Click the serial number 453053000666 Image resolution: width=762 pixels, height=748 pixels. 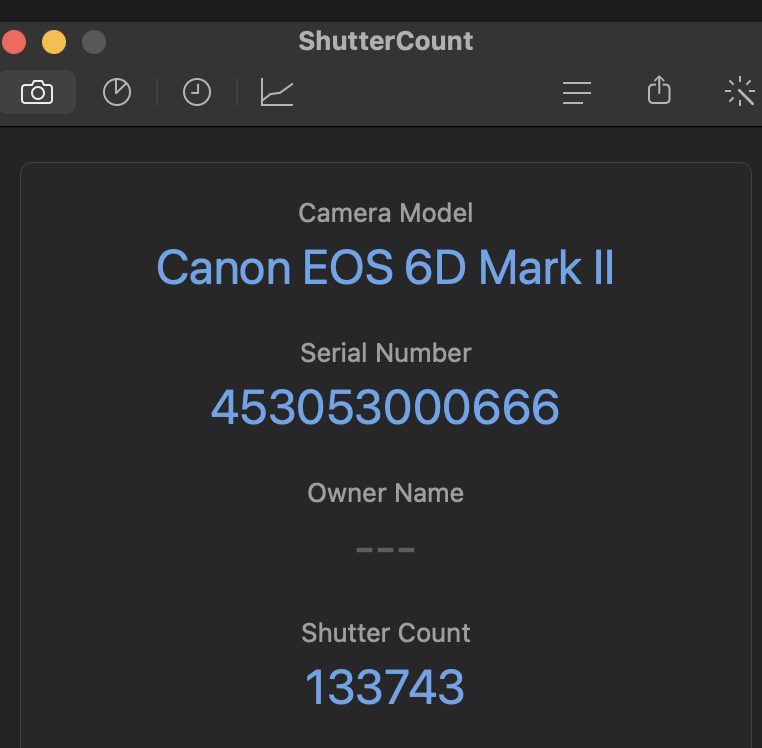(385, 407)
